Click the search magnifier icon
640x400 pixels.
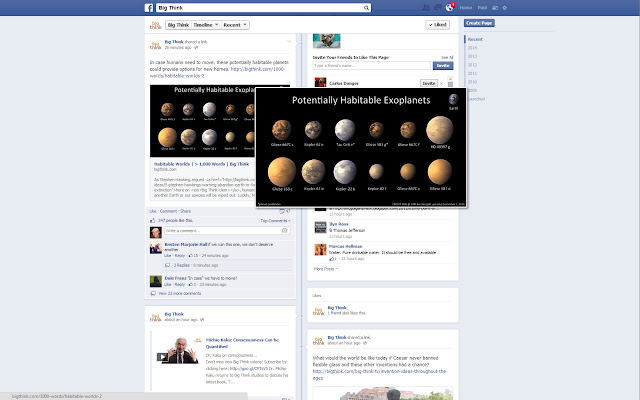[x=366, y=8]
